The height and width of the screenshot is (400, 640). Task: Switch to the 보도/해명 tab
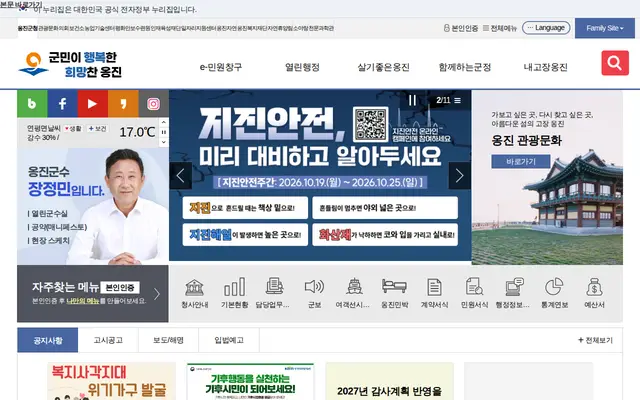[168, 340]
